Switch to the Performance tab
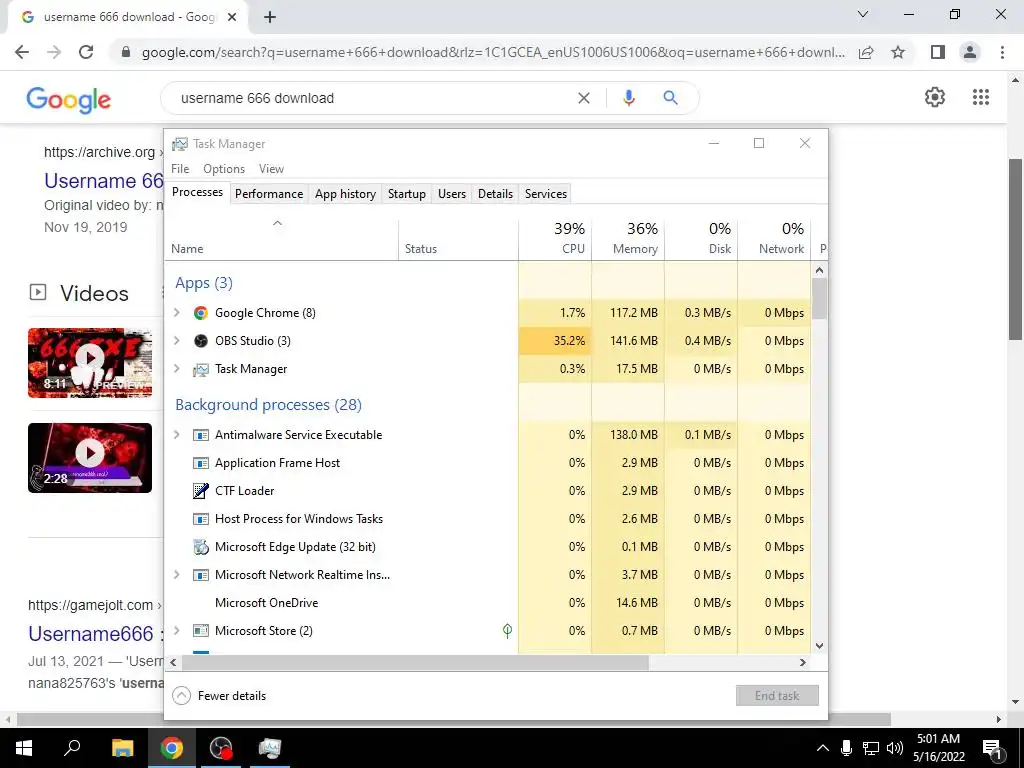Viewport: 1024px width, 768px height. point(269,194)
